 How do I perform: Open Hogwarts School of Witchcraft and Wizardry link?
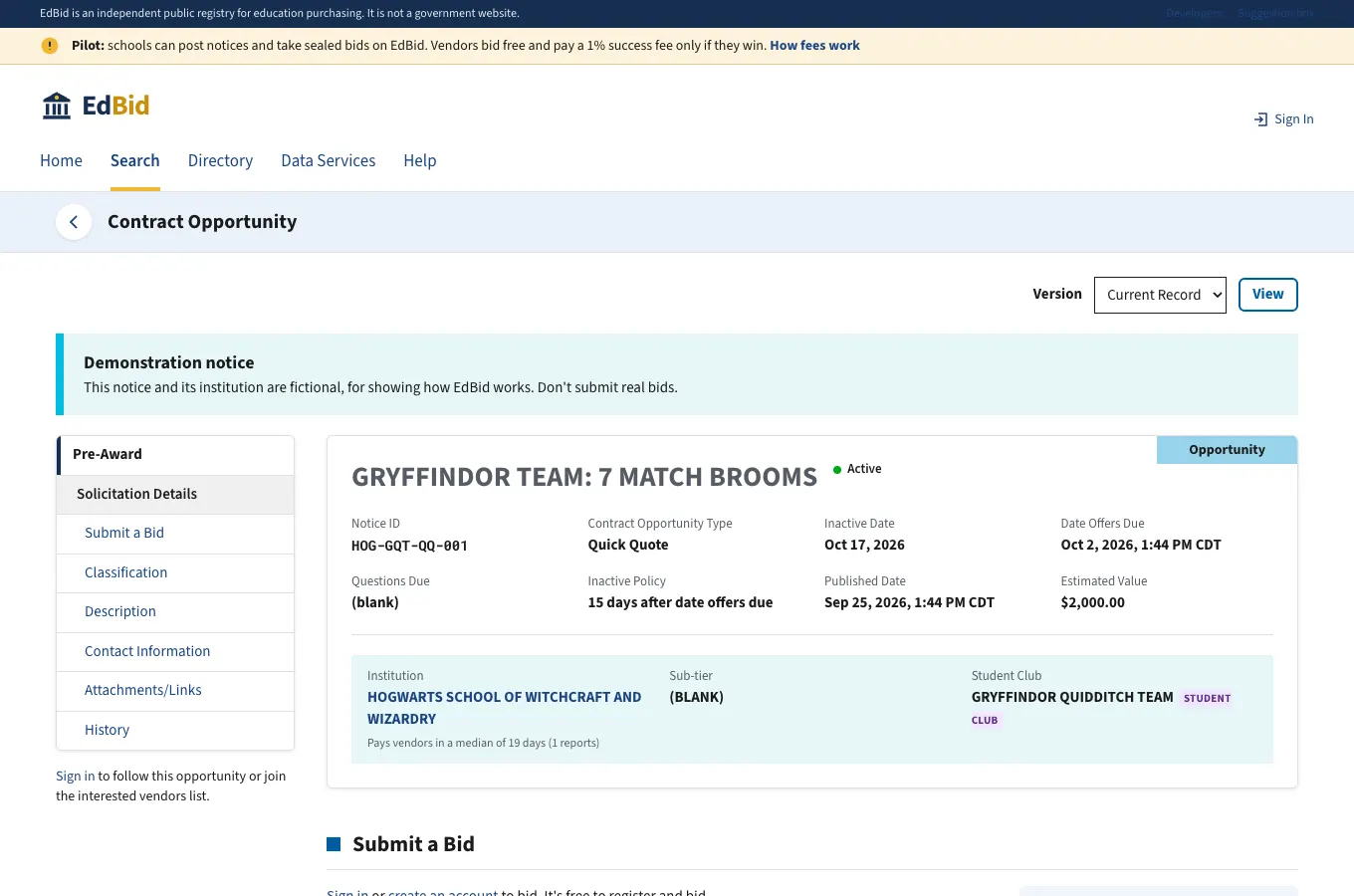pyautogui.click(x=504, y=708)
